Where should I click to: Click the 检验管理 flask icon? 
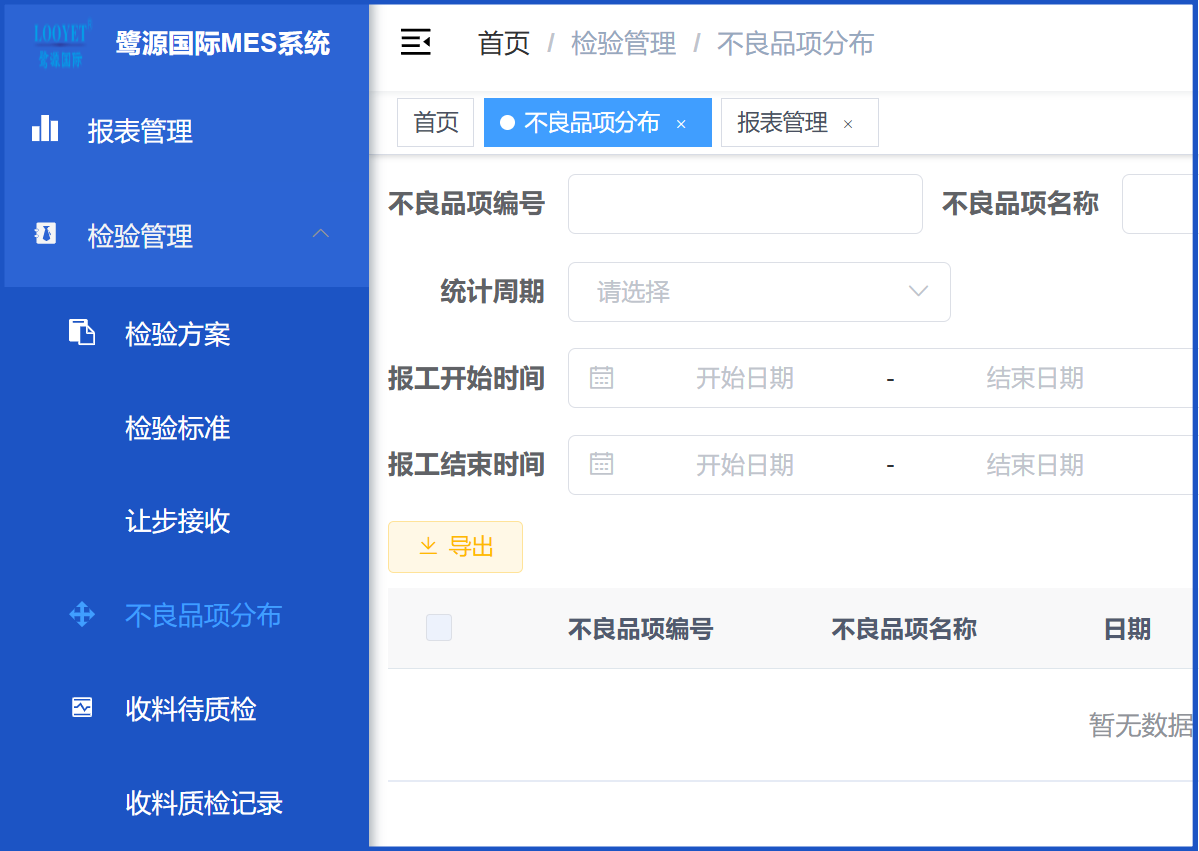[x=46, y=234]
